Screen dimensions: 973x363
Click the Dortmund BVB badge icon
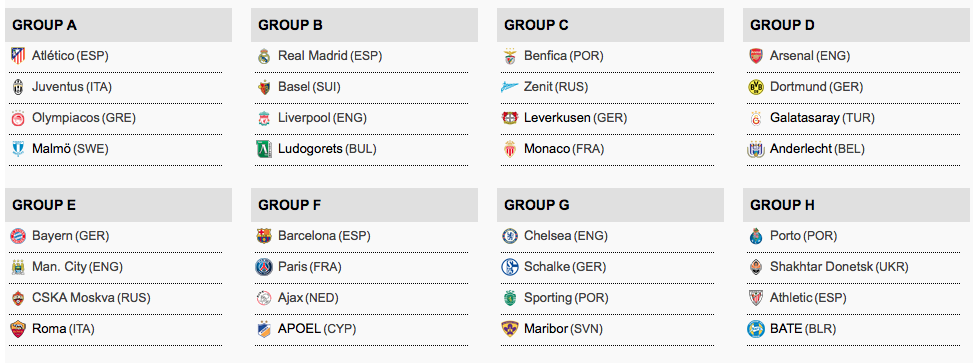point(755,87)
